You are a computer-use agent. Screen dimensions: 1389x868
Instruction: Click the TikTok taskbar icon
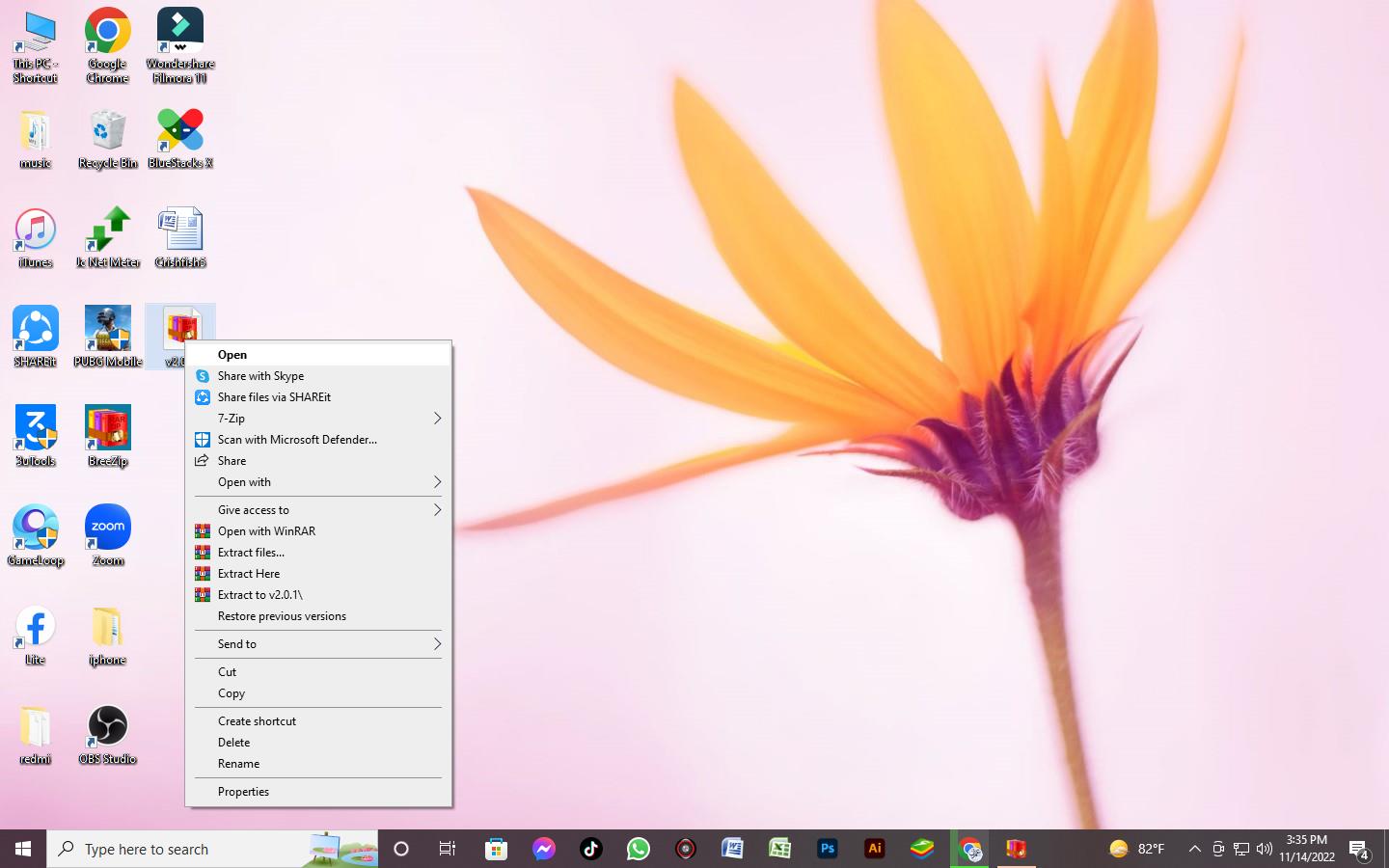coord(591,849)
